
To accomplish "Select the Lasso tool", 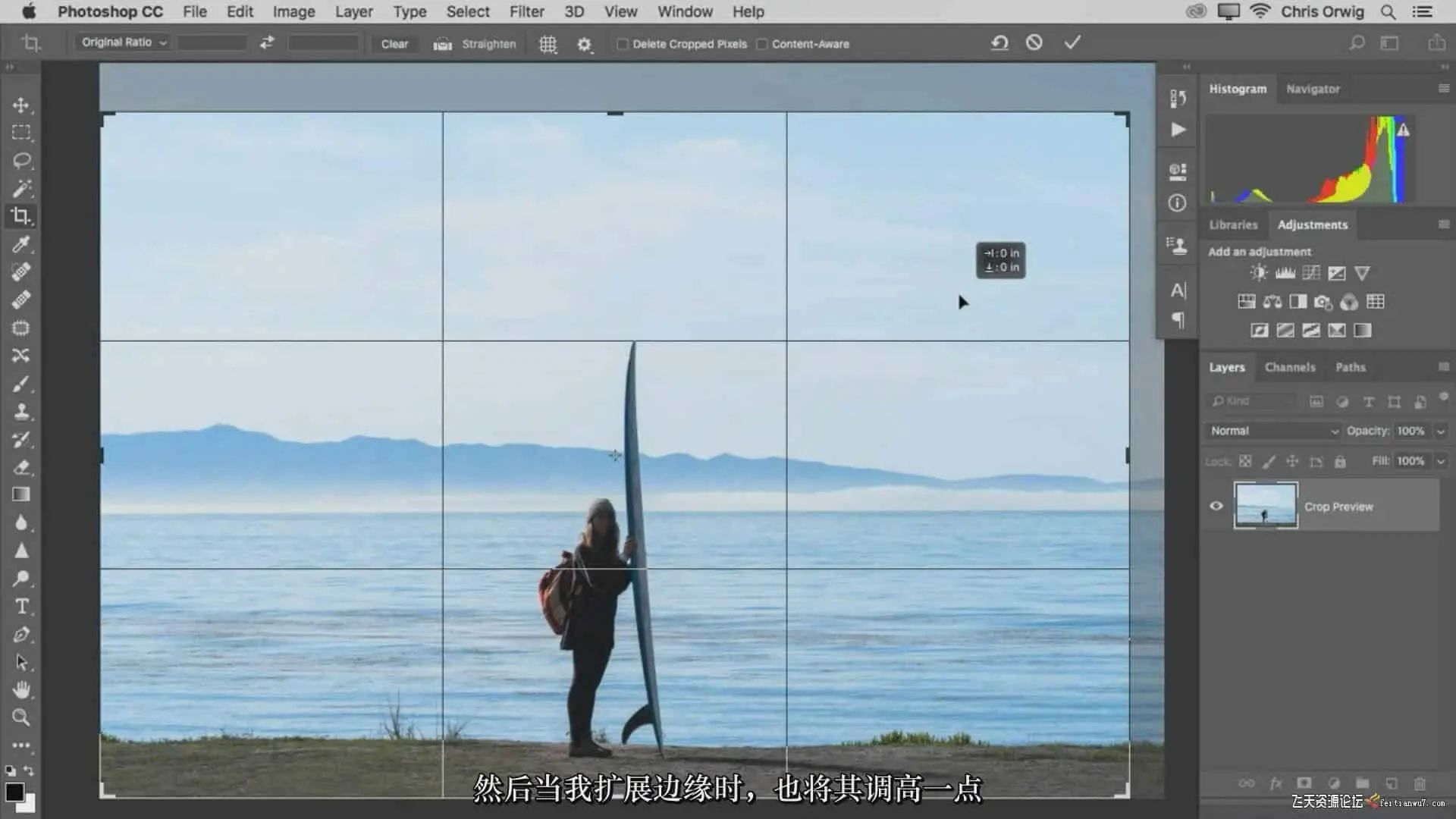I will pos(21,161).
